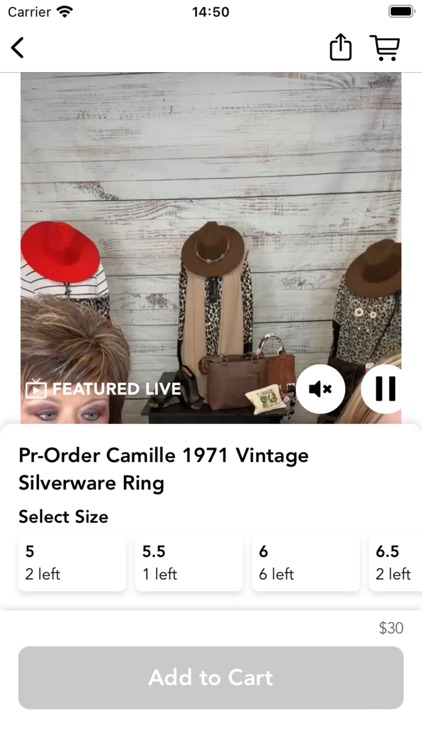This screenshot has height=750, width=422.
Task: Tap the Add to Cart button
Action: (x=211, y=678)
